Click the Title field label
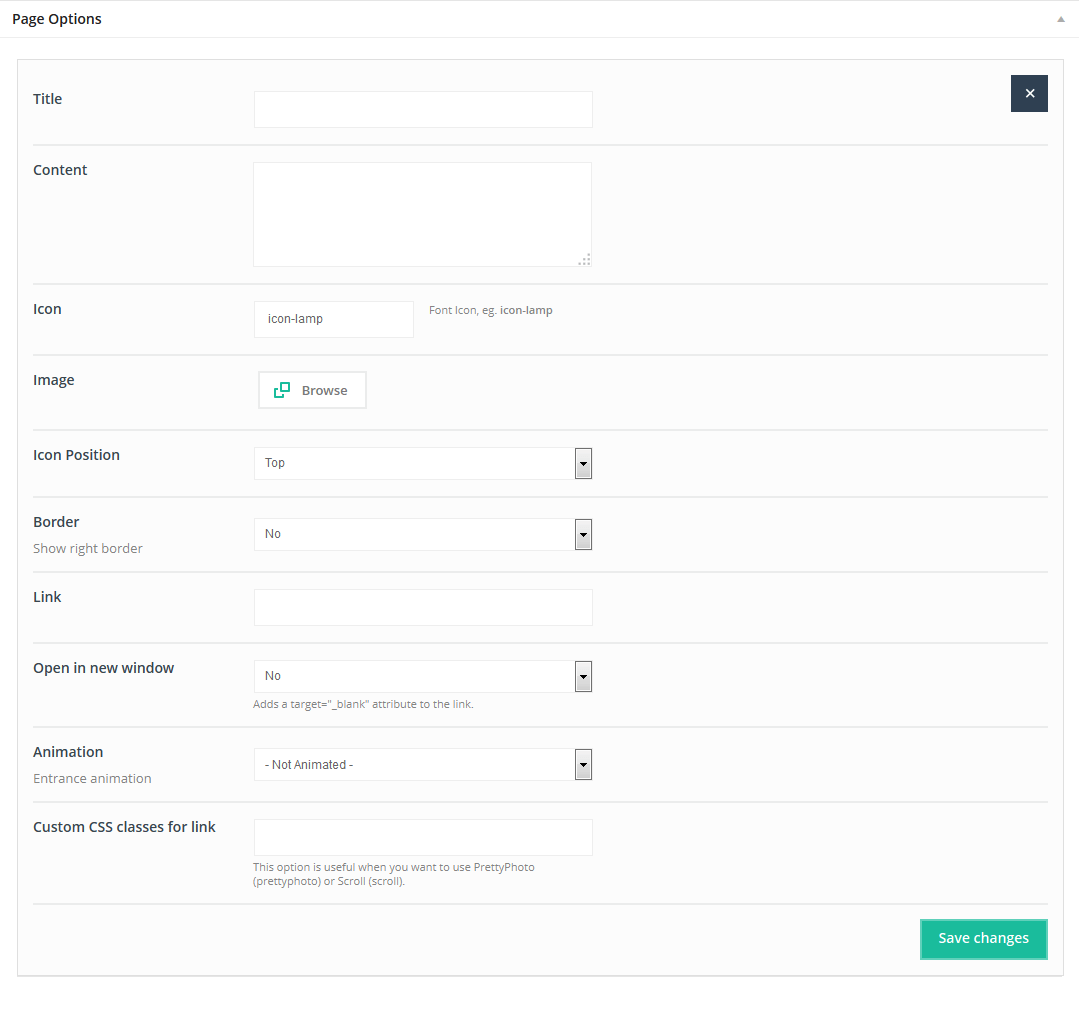Image resolution: width=1079 pixels, height=1009 pixels. (48, 99)
